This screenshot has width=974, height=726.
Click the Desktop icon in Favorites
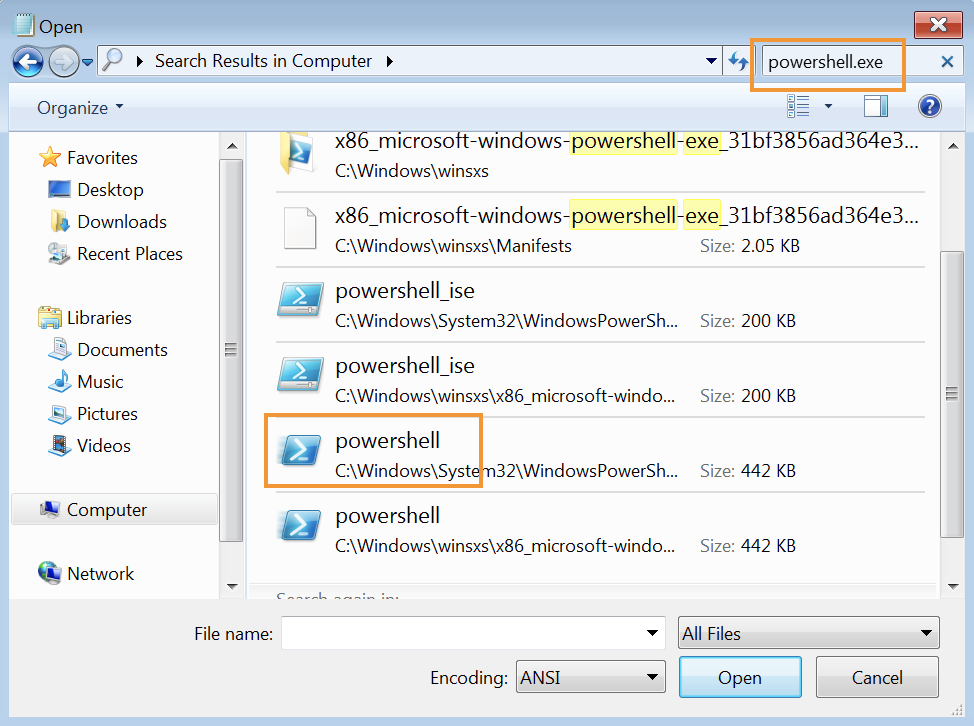click(60, 189)
